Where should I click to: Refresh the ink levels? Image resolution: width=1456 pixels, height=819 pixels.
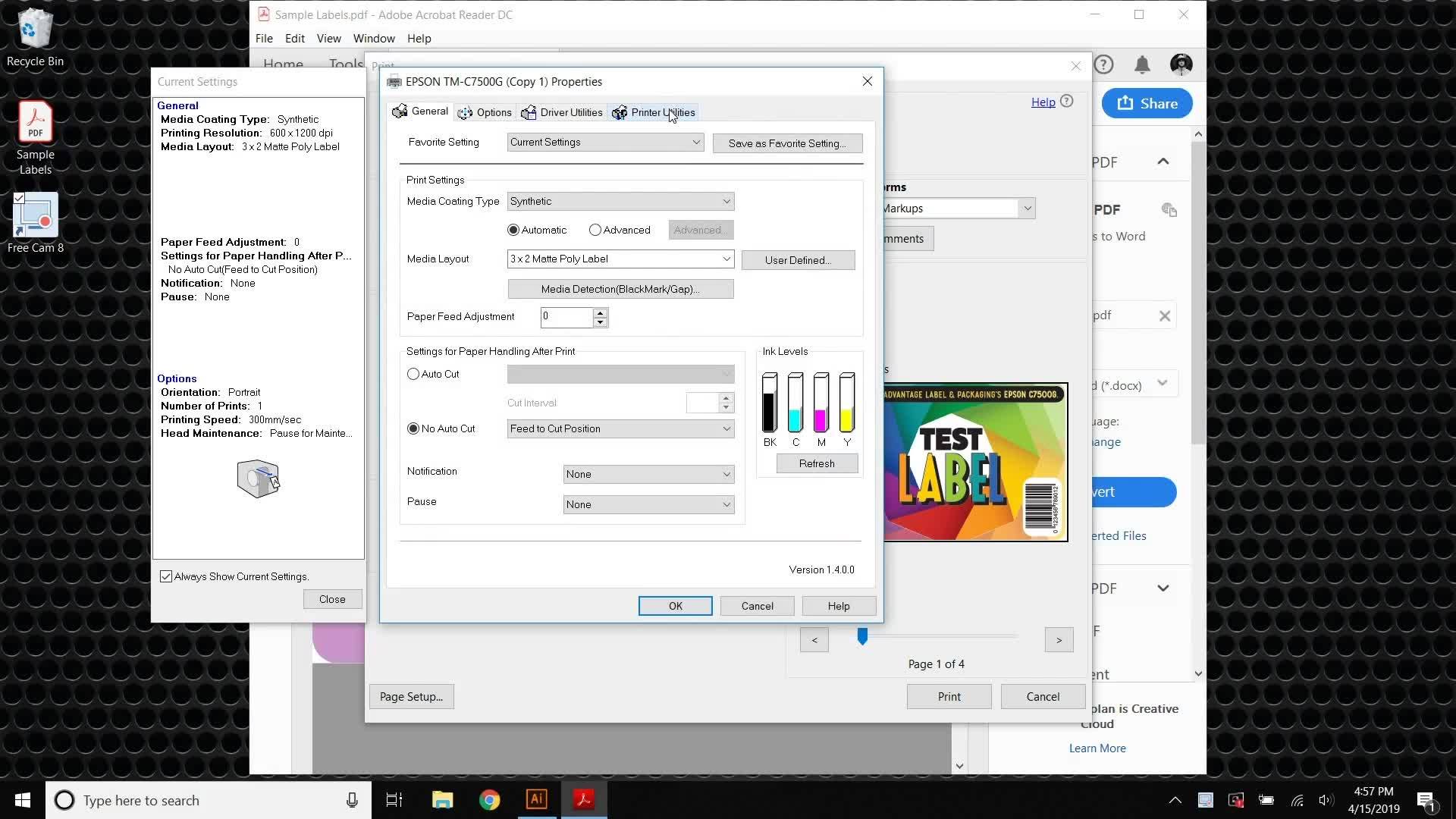point(817,463)
